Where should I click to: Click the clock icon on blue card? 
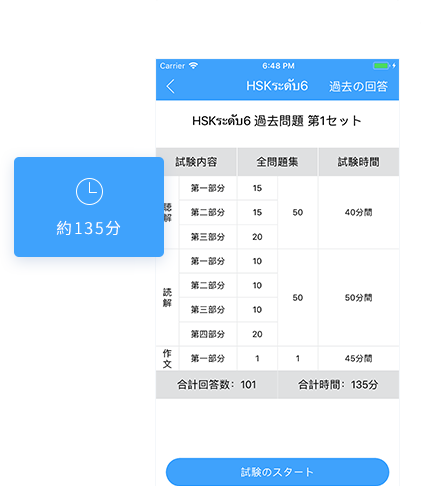pyautogui.click(x=89, y=191)
